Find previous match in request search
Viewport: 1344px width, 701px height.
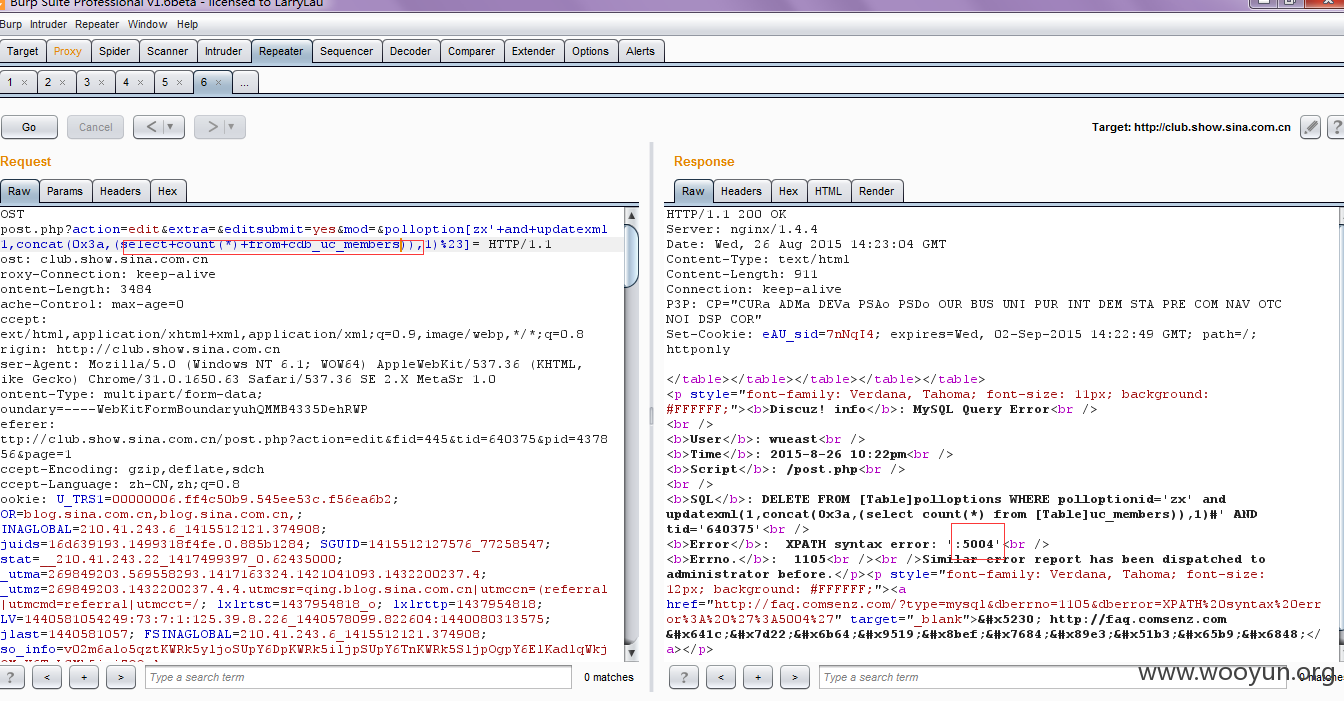(47, 677)
